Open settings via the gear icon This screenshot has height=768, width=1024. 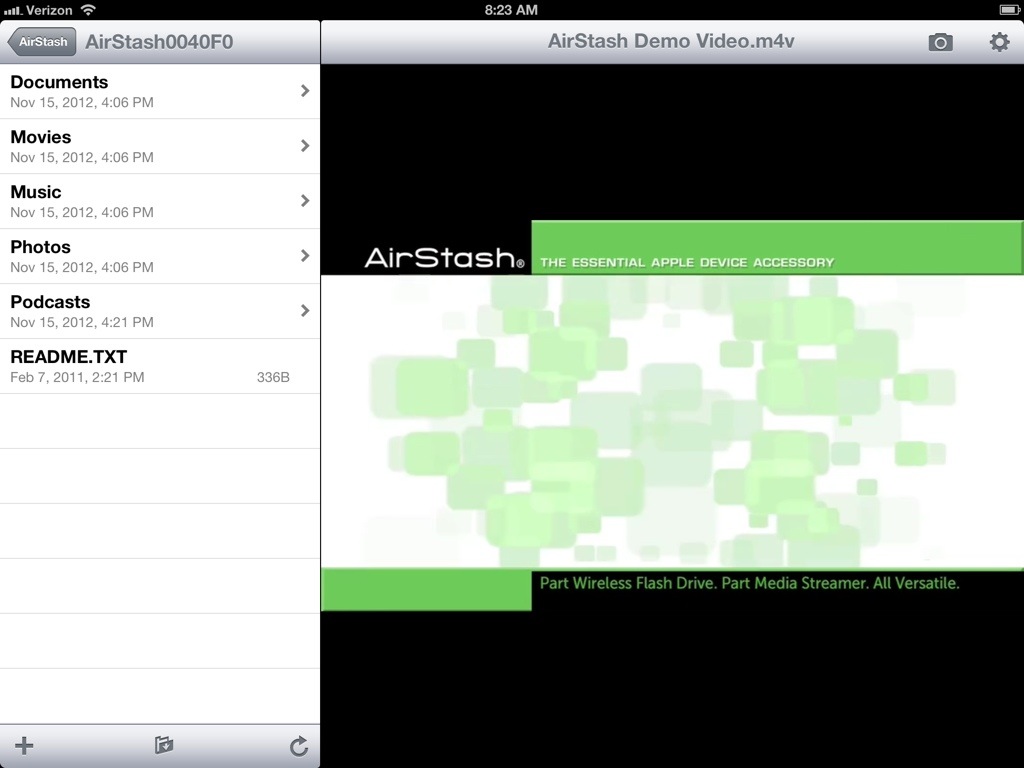pyautogui.click(x=999, y=42)
